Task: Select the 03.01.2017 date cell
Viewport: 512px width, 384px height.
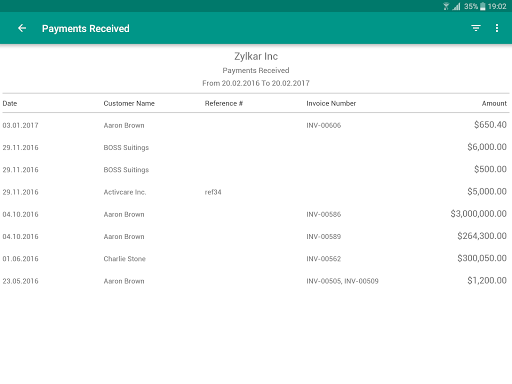Action: (x=20, y=125)
